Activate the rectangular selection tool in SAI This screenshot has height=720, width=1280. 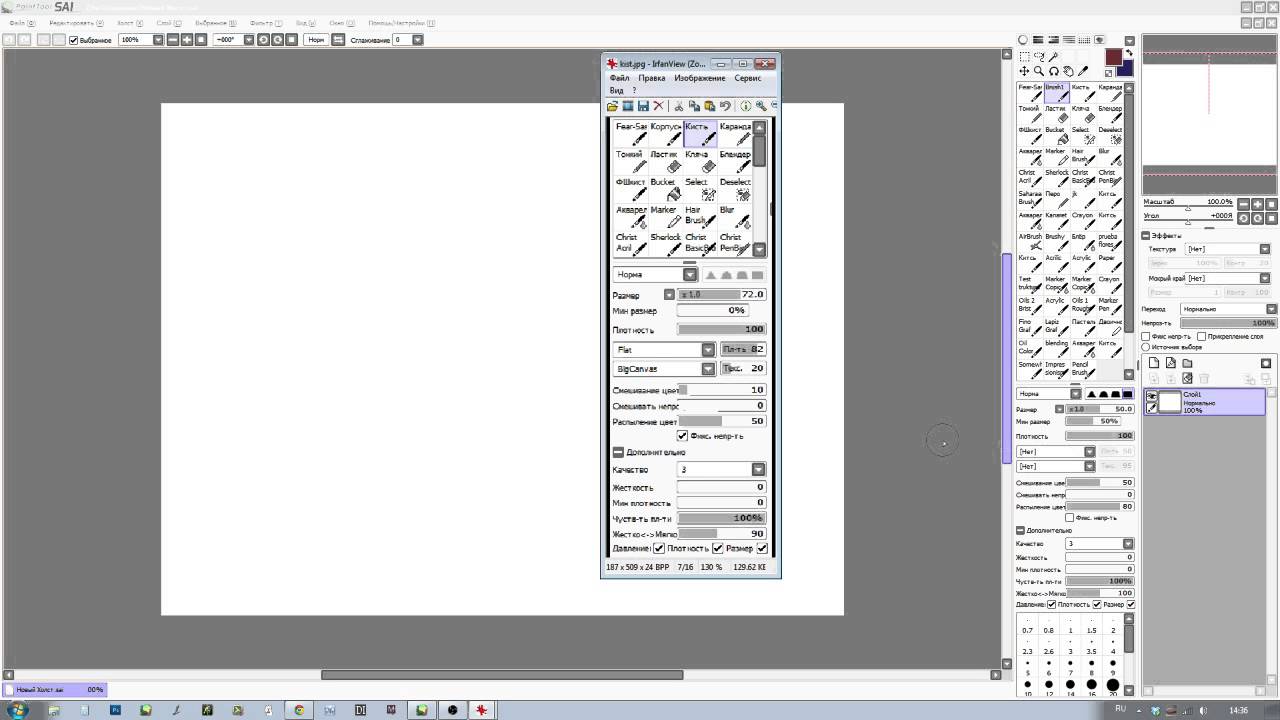pyautogui.click(x=1024, y=57)
